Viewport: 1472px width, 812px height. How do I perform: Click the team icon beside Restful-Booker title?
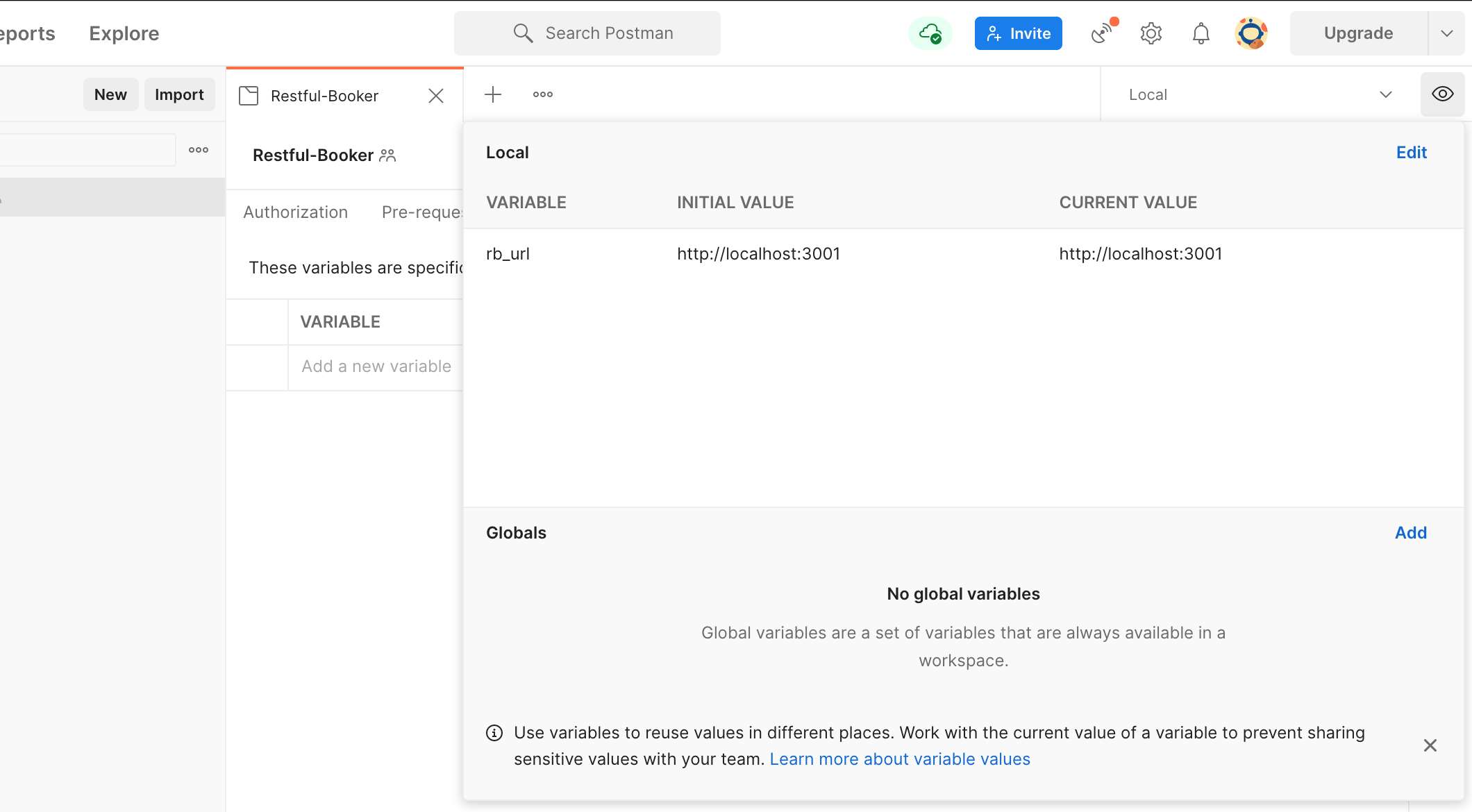click(387, 155)
